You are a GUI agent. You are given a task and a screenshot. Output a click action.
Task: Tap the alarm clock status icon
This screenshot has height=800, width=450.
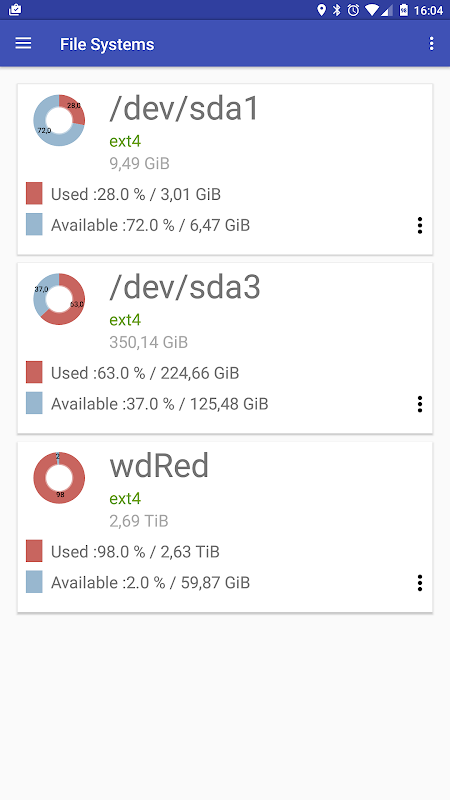(353, 10)
